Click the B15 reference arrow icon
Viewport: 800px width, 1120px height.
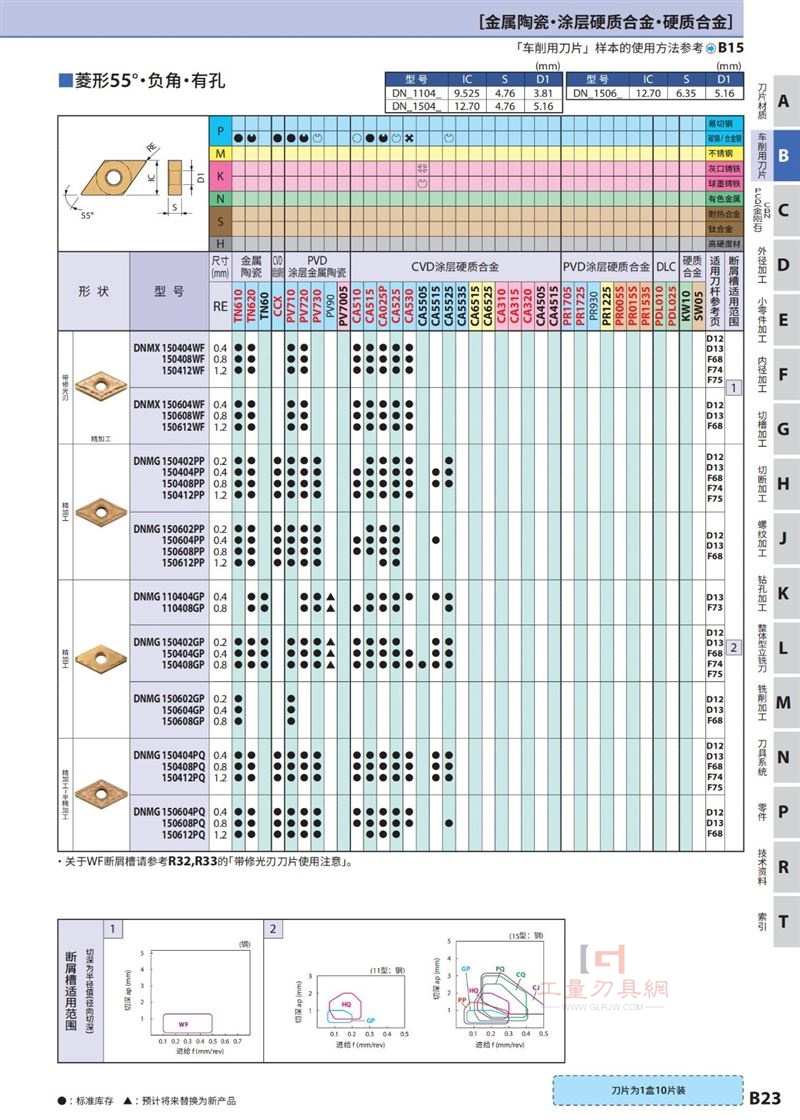[711, 48]
